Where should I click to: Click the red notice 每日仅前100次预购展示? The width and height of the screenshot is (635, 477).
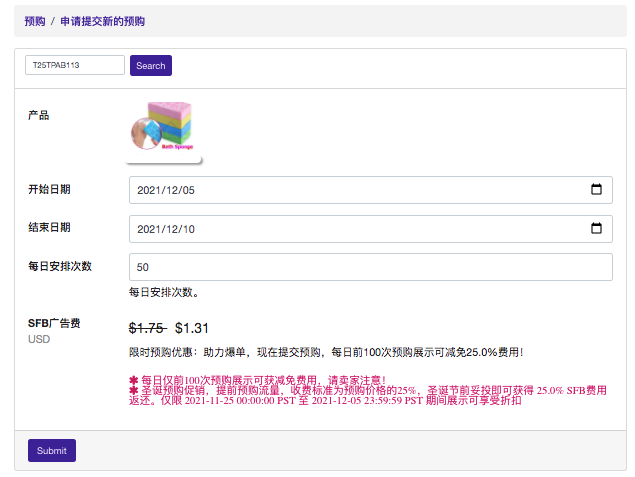point(257,380)
